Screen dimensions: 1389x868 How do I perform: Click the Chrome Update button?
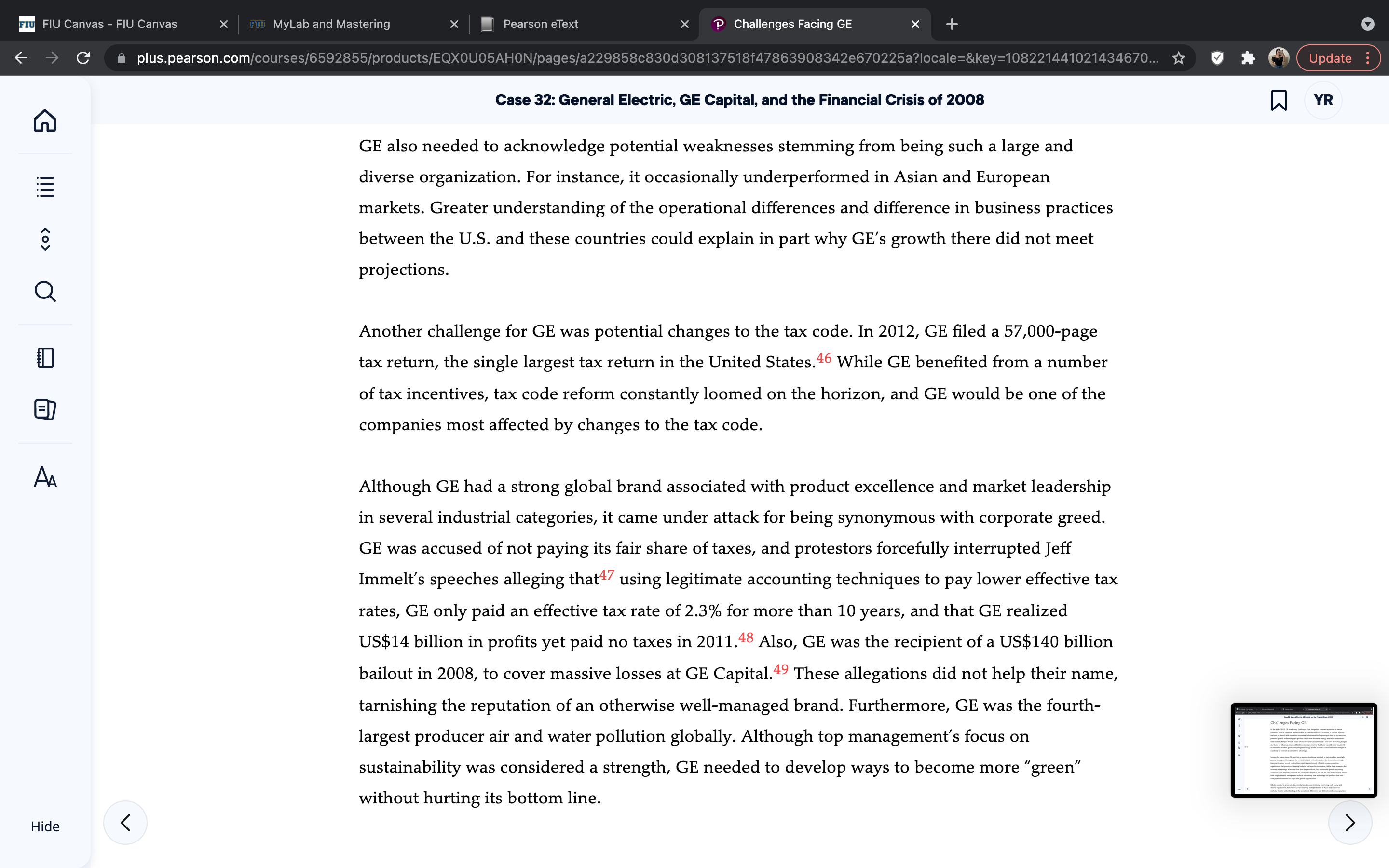1338,58
